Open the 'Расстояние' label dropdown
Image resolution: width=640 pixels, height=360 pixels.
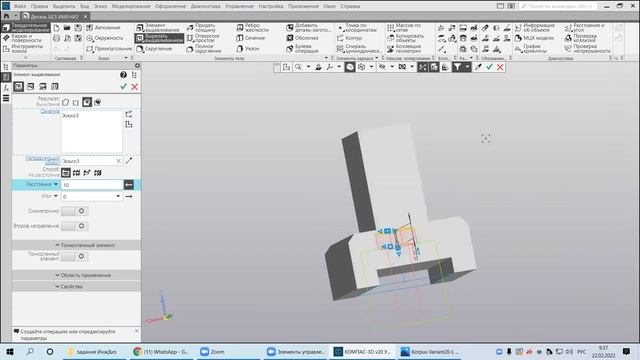coord(56,184)
